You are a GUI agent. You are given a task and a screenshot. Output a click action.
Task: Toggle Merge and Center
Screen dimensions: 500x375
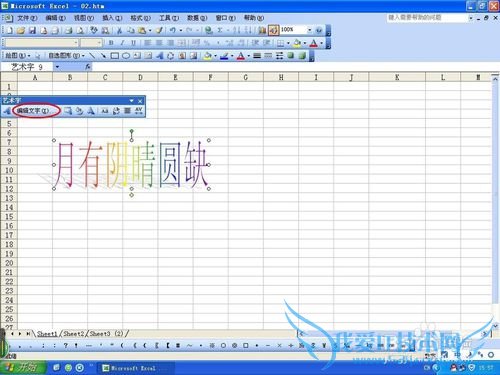[x=182, y=43]
